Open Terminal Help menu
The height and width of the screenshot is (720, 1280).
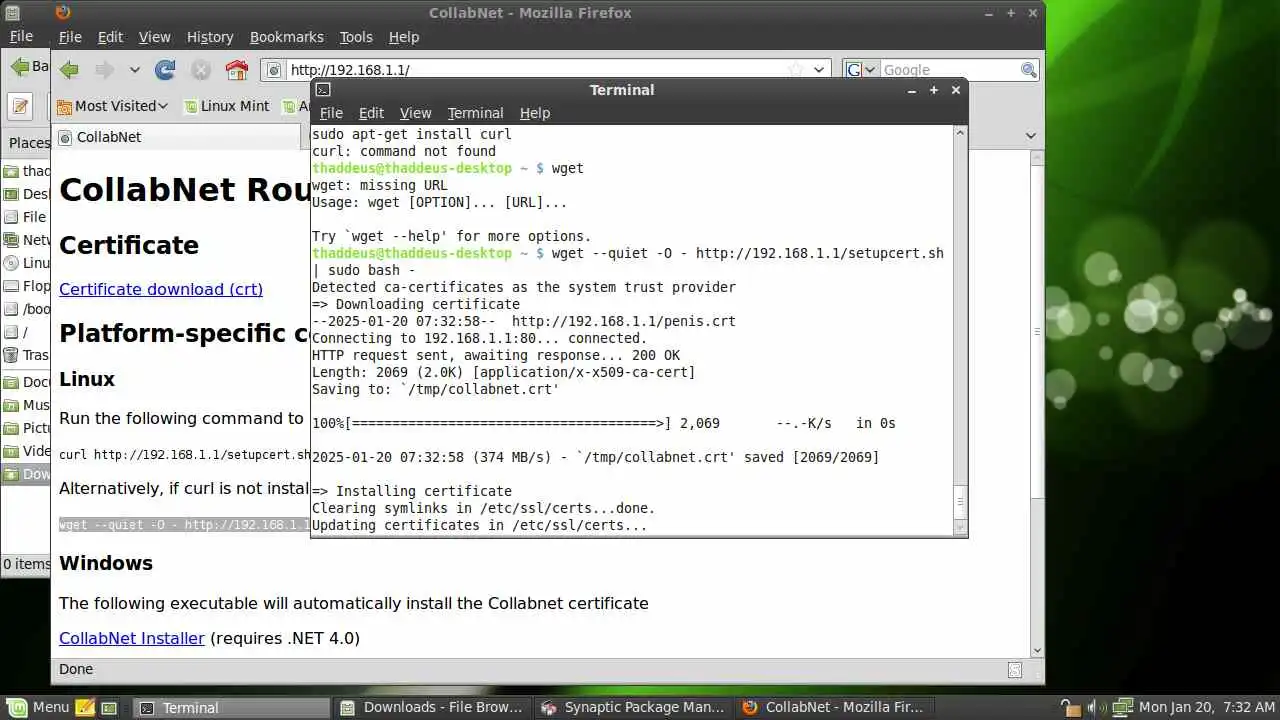click(535, 113)
